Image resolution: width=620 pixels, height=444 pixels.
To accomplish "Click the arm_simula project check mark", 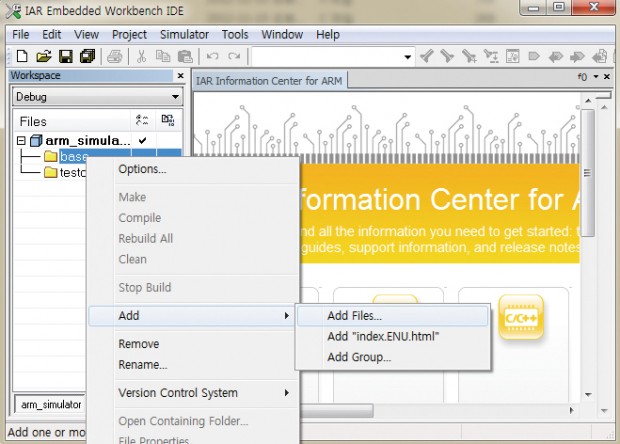I will [143, 140].
